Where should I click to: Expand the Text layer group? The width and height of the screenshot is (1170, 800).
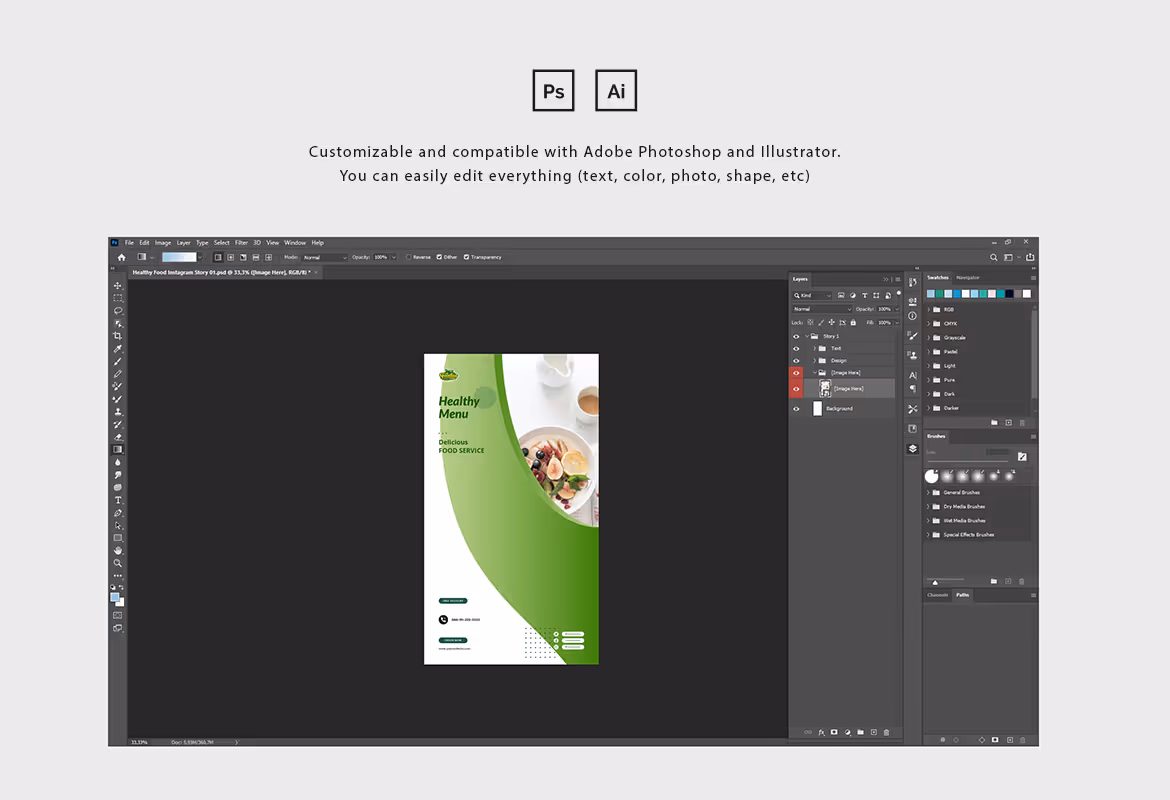pos(814,349)
